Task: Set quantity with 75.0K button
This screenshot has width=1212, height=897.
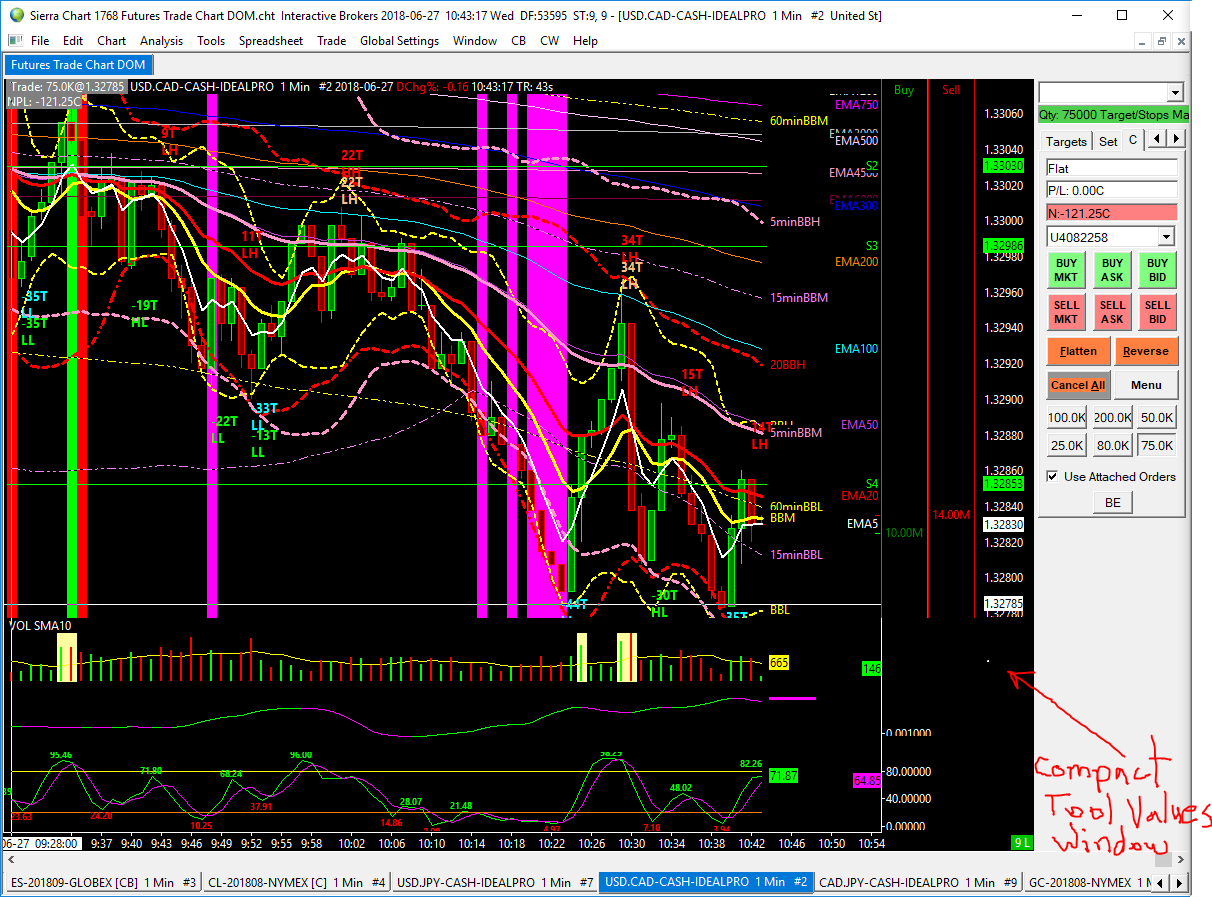Action: (x=1157, y=446)
